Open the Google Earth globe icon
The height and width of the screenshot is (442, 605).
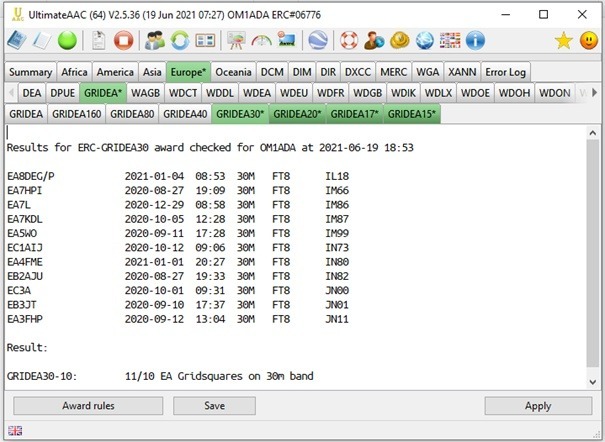click(318, 40)
